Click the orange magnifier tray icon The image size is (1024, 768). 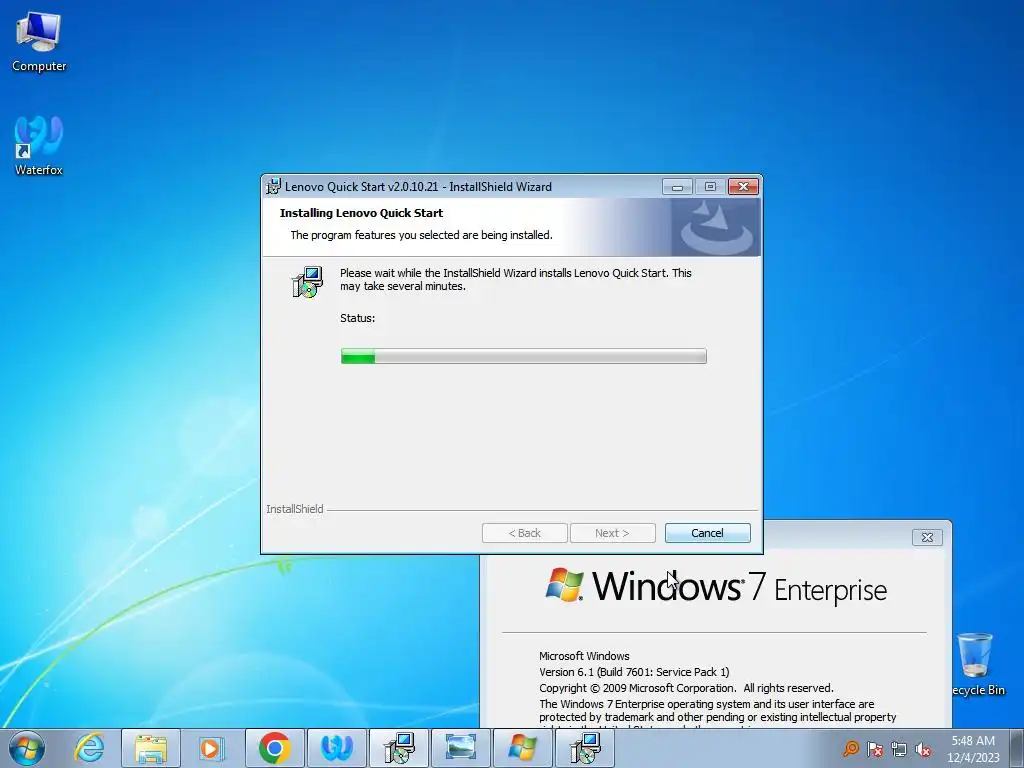coord(851,749)
